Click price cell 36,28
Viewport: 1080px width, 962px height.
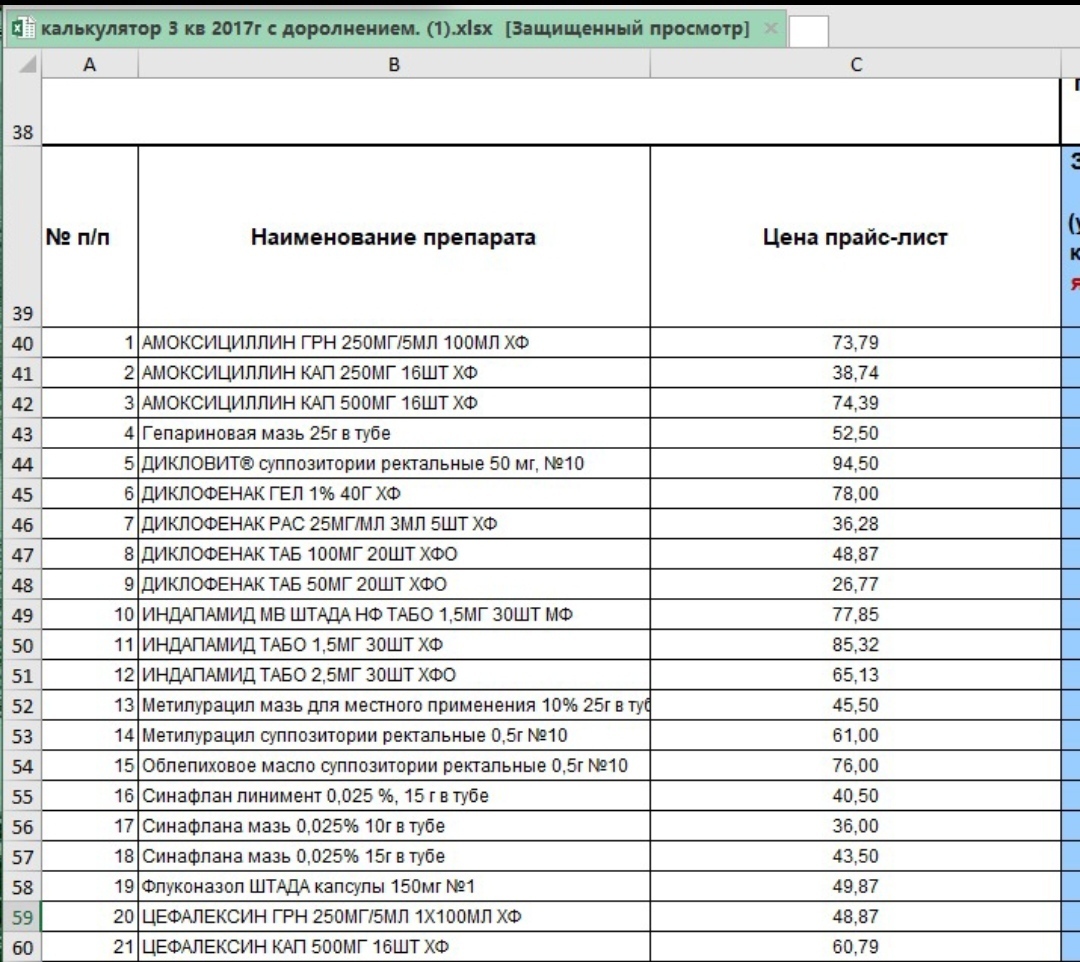click(855, 524)
